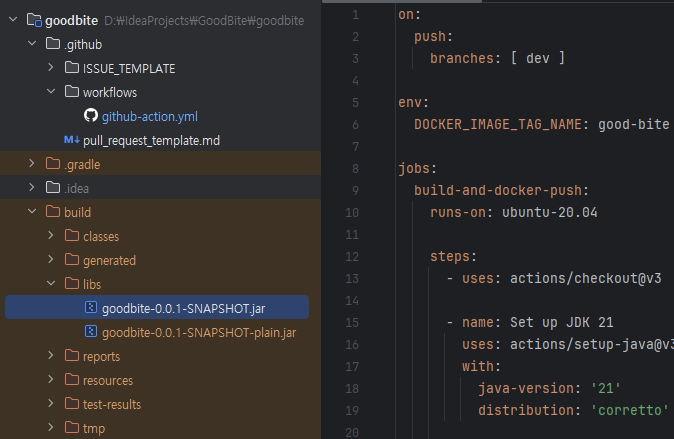Screen dimensions: 674x439
Task: Expand the reports folder chevron
Action: pyautogui.click(x=51, y=356)
